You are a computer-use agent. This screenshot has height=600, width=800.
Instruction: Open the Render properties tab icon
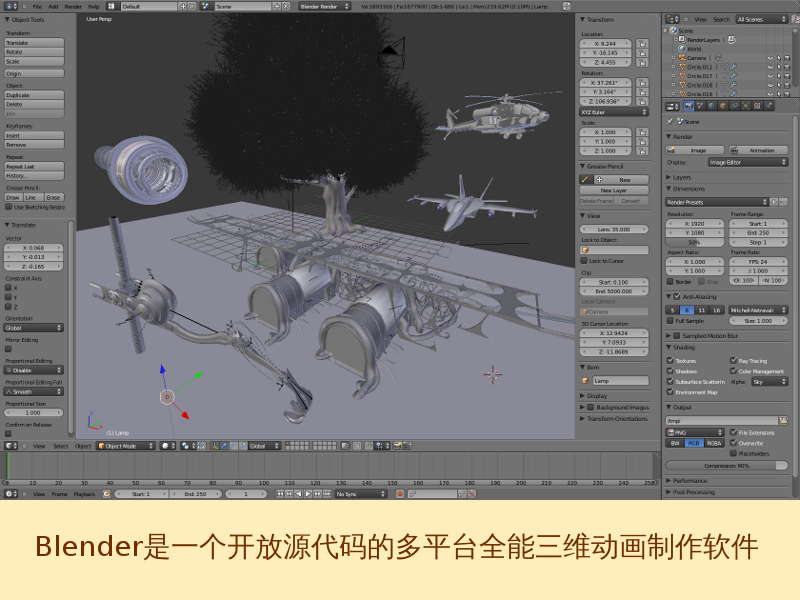coord(689,106)
